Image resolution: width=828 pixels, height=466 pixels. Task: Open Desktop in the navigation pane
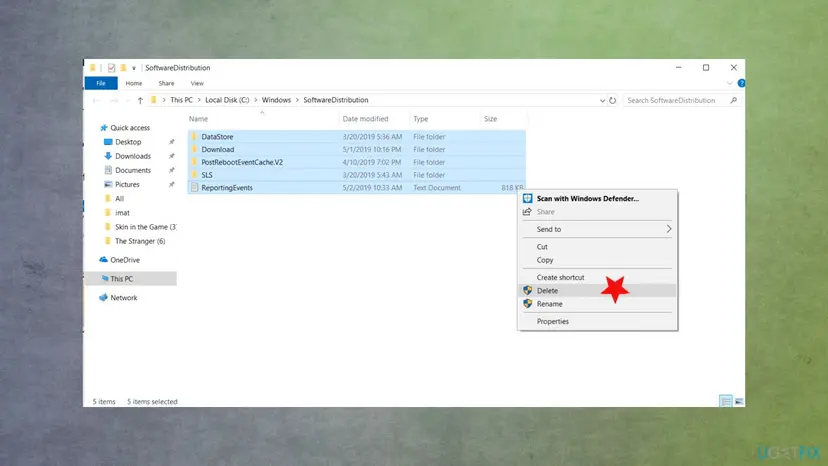[128, 142]
